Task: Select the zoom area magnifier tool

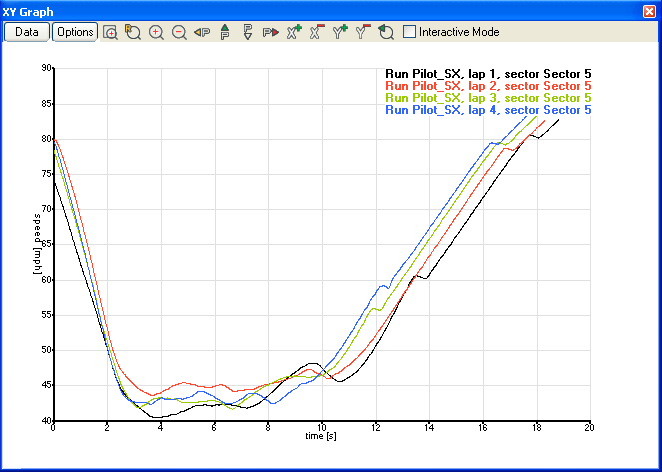Action: click(x=133, y=32)
